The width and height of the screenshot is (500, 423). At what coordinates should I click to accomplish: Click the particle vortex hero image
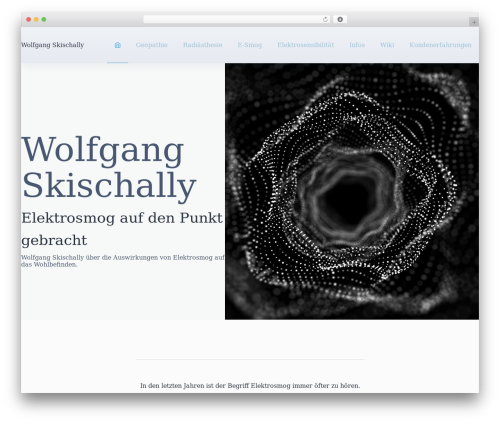click(x=352, y=191)
